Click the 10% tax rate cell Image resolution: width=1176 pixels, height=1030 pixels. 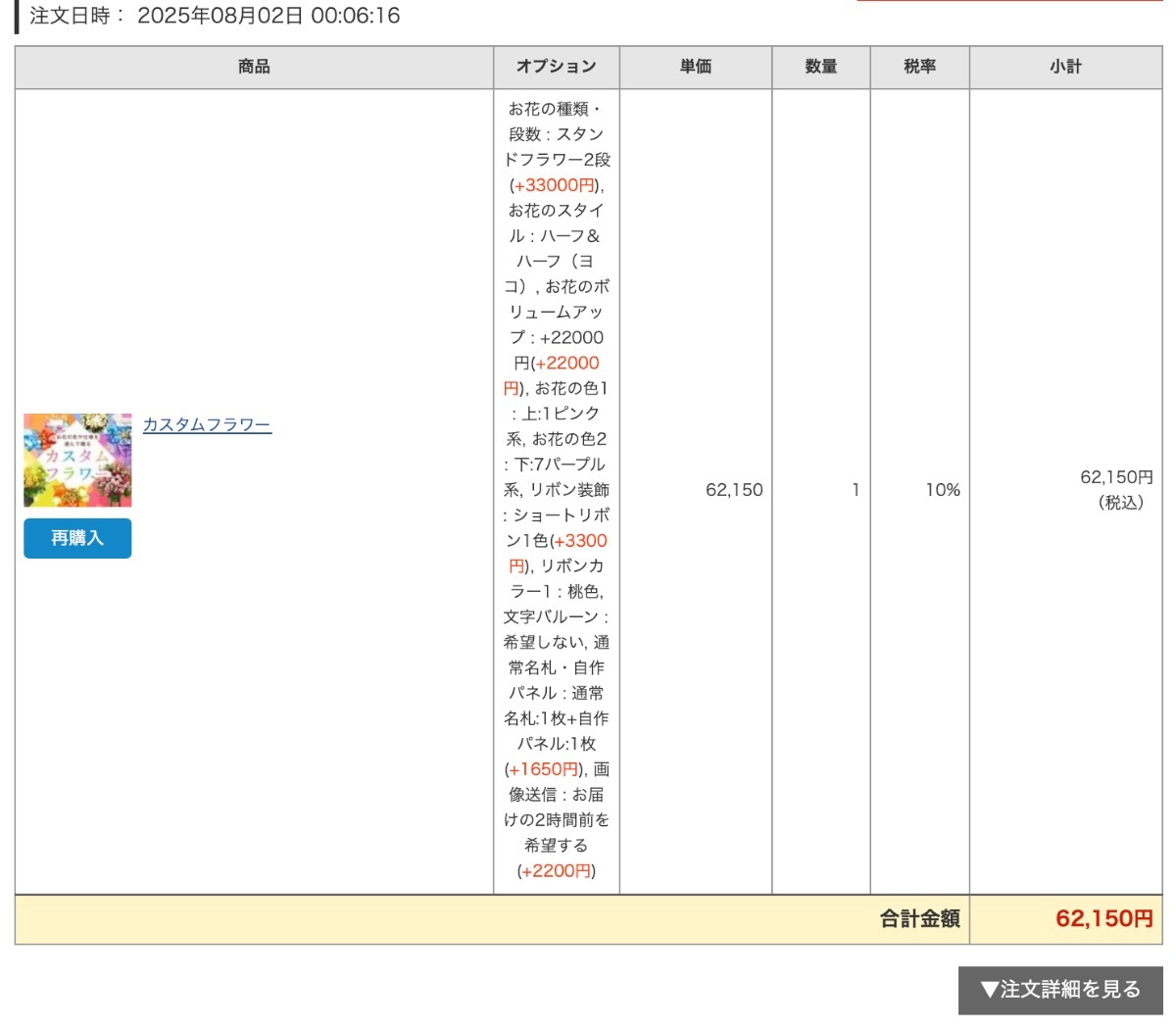[x=943, y=490]
